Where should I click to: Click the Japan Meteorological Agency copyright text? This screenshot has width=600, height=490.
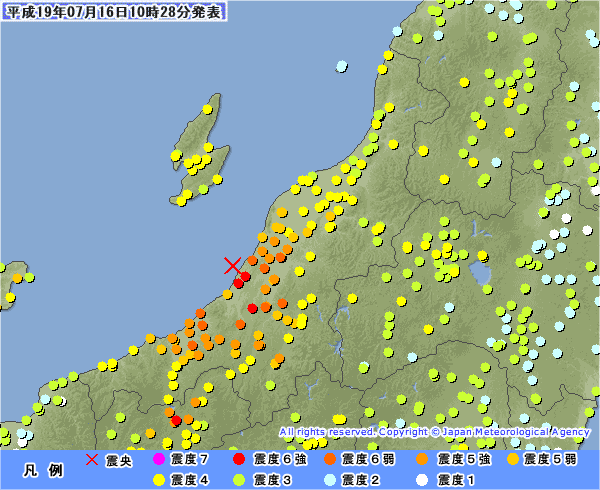click(x=434, y=432)
